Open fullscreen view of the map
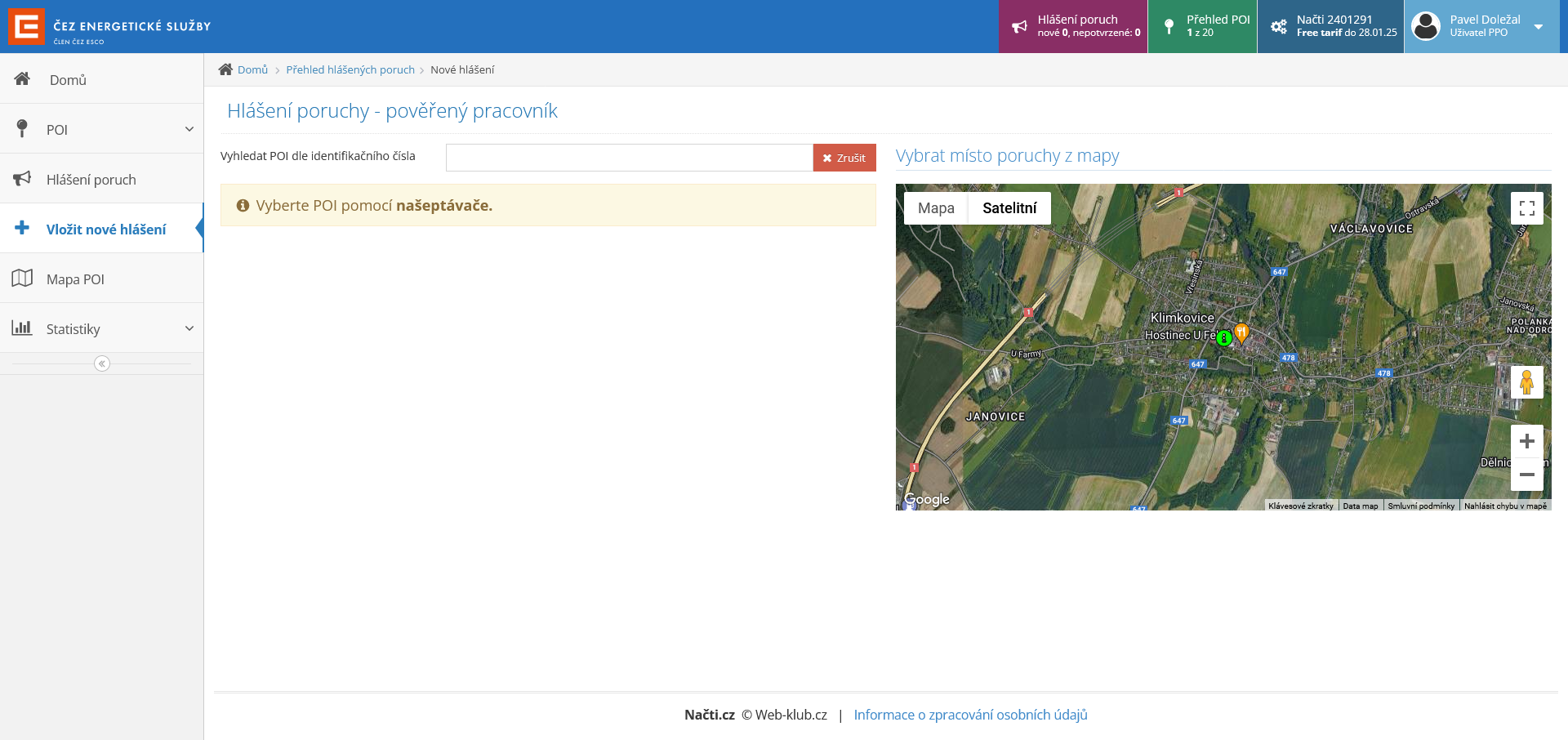1568x740 pixels. tap(1526, 208)
